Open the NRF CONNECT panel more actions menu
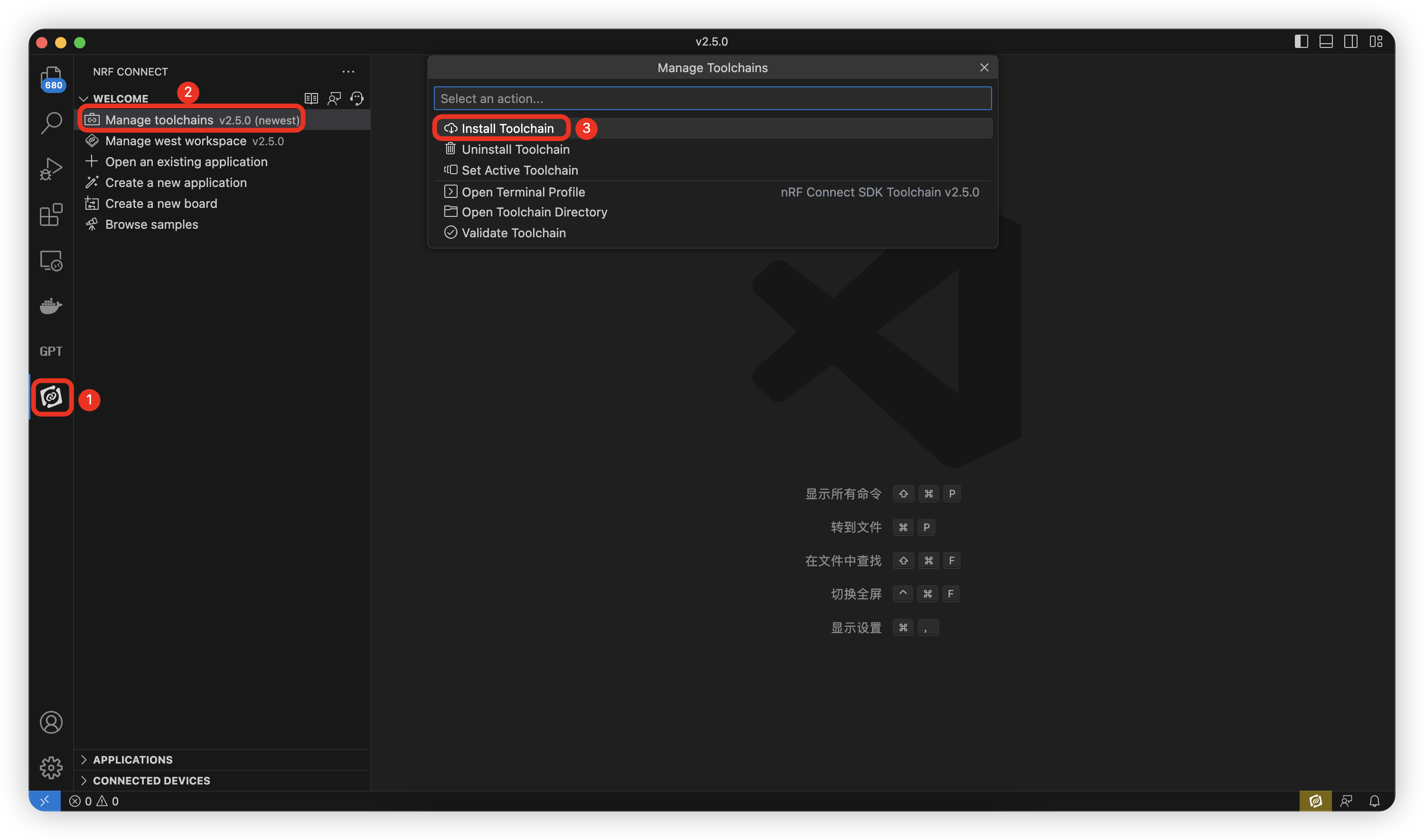Image resolution: width=1424 pixels, height=840 pixels. (x=348, y=72)
